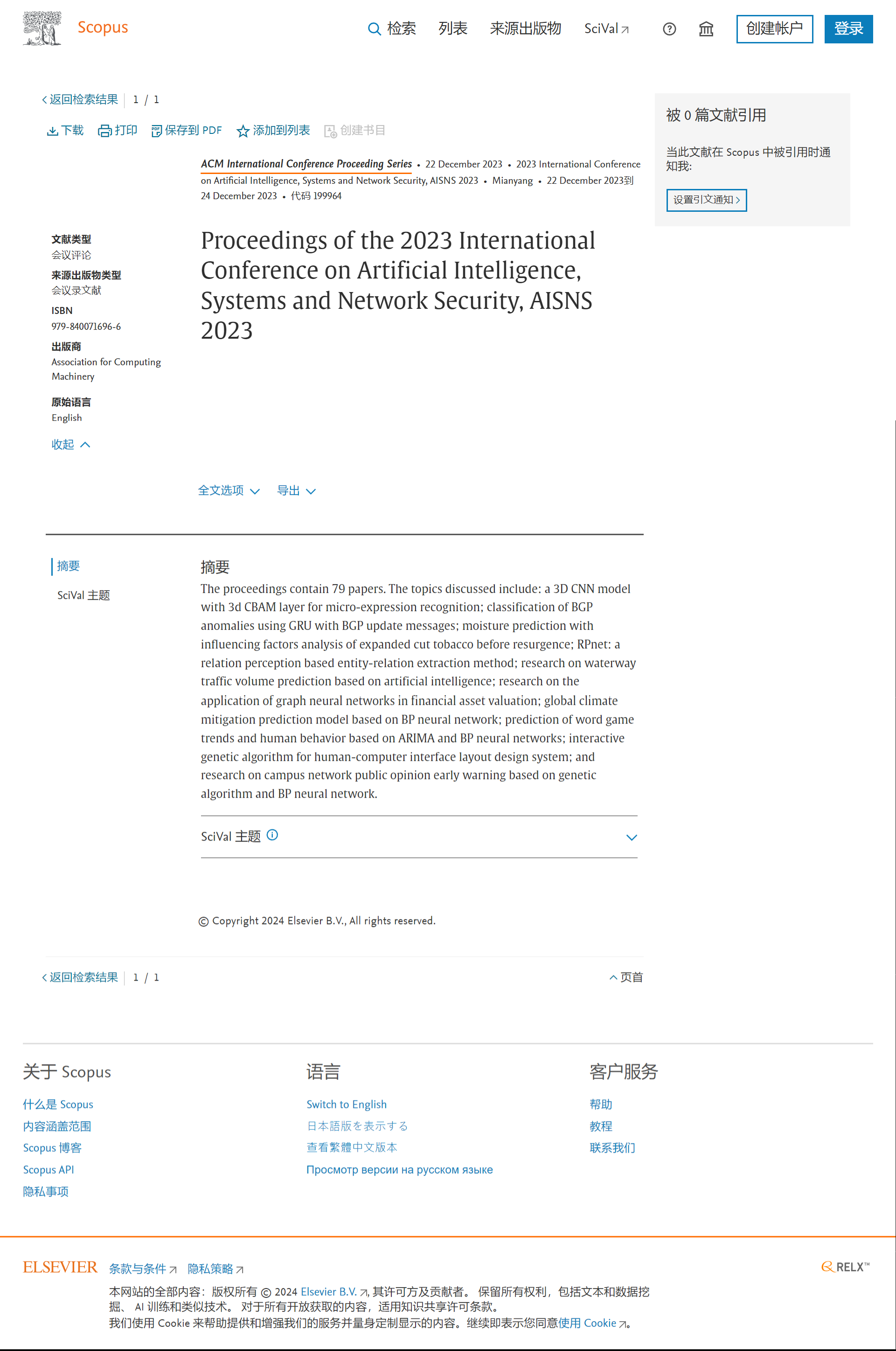The image size is (896, 1351).
Task: Click the 设置引文通知 button
Action: 706,200
